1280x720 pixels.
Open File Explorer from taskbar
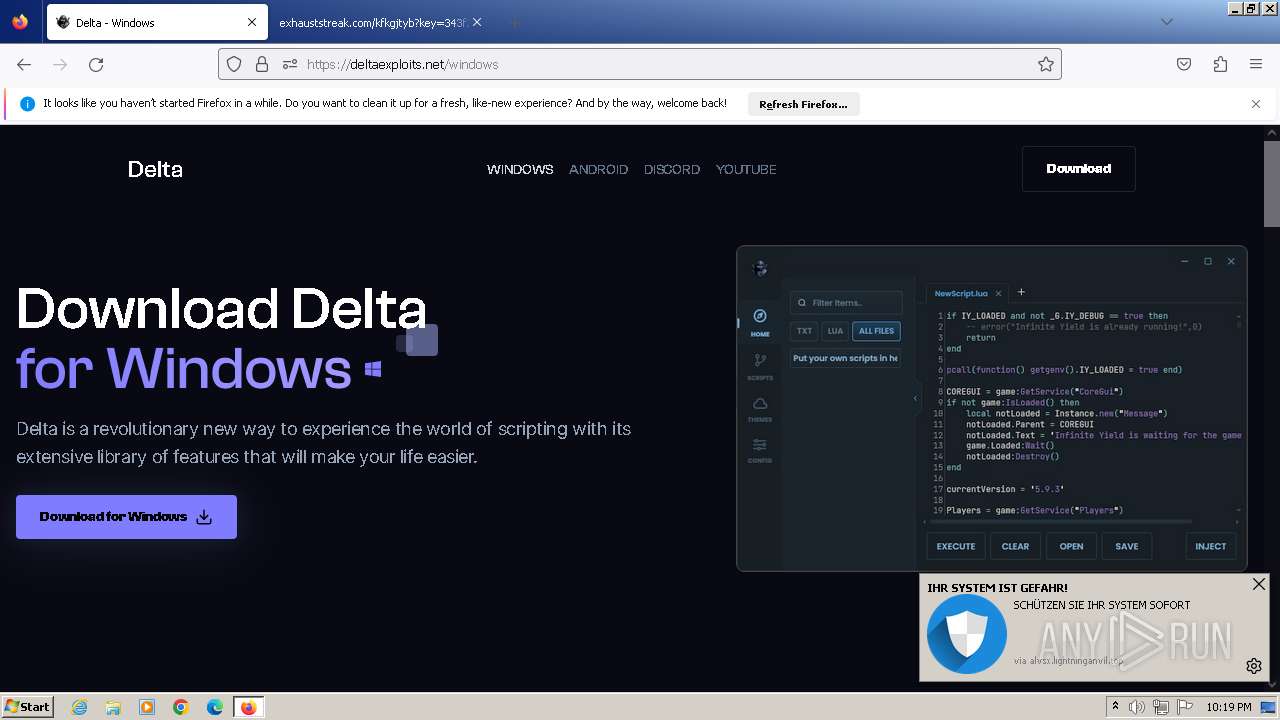(x=113, y=707)
